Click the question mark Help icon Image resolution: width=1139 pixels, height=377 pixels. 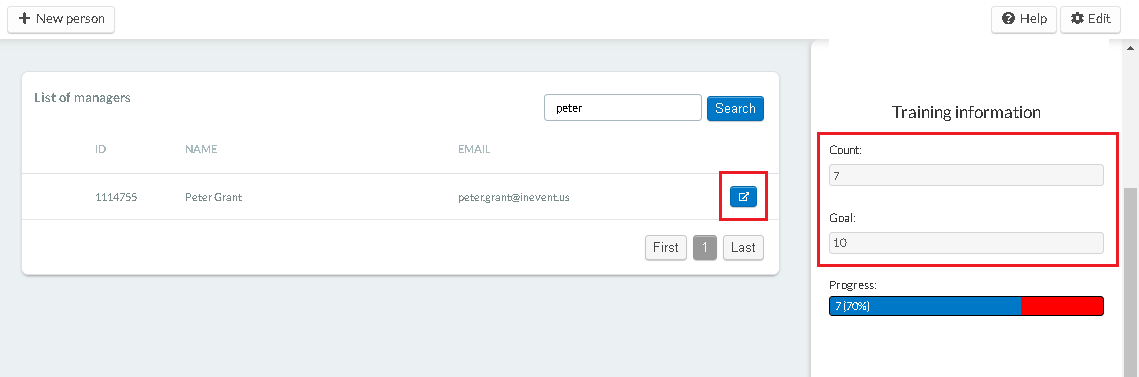coord(1008,19)
